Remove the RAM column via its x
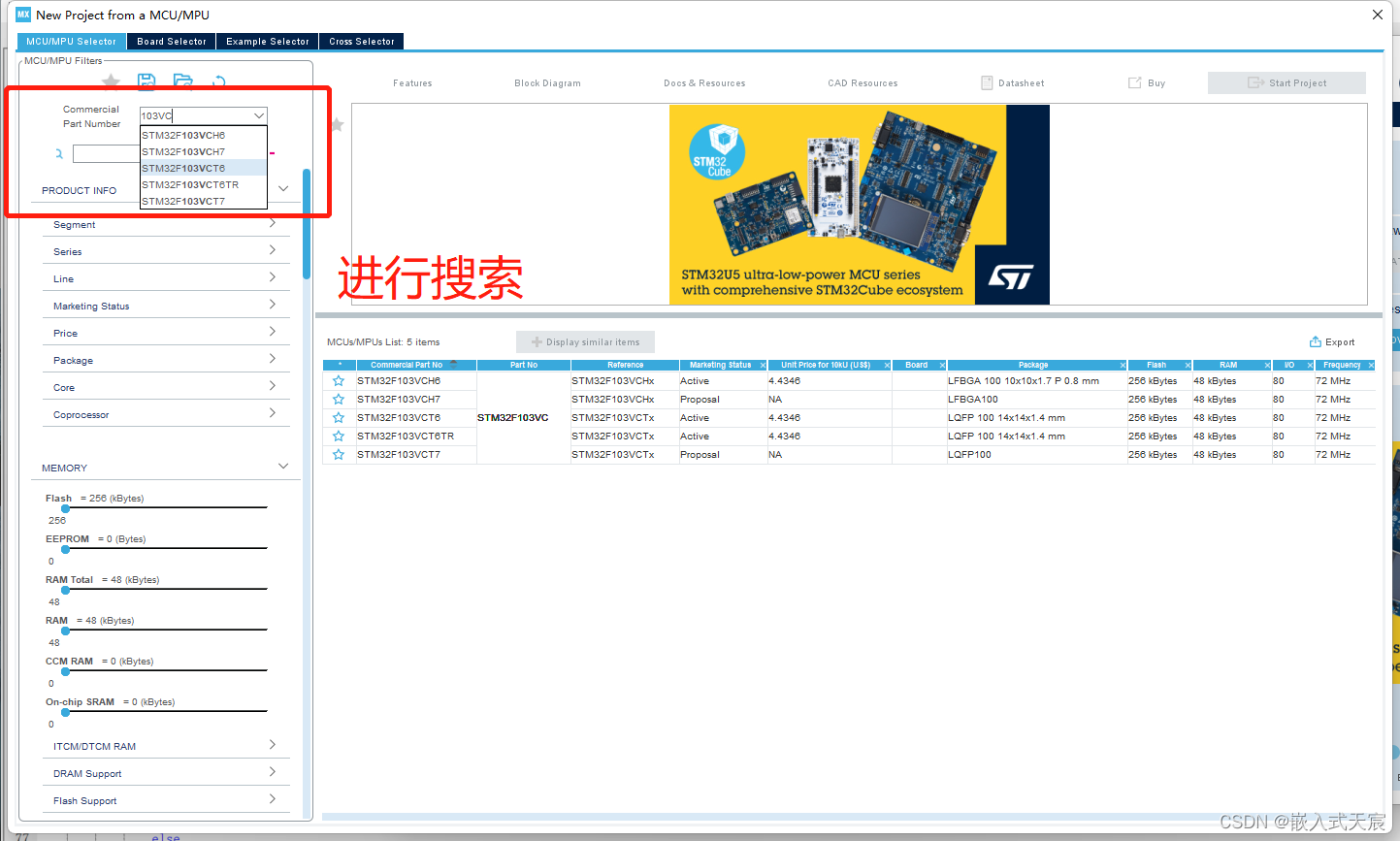This screenshot has width=1400, height=841. pos(1267,366)
